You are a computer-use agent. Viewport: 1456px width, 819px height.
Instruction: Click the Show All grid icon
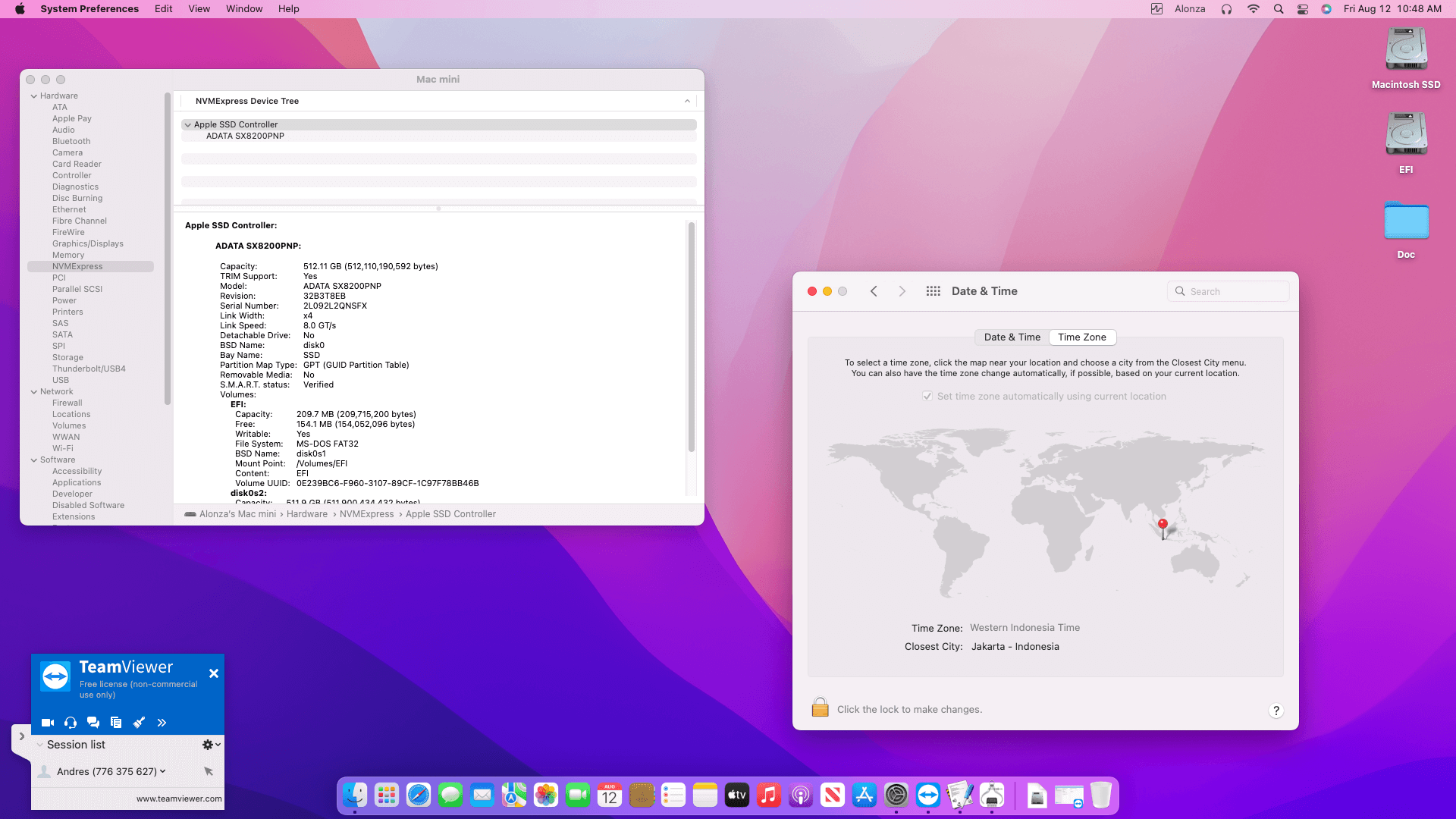933,291
